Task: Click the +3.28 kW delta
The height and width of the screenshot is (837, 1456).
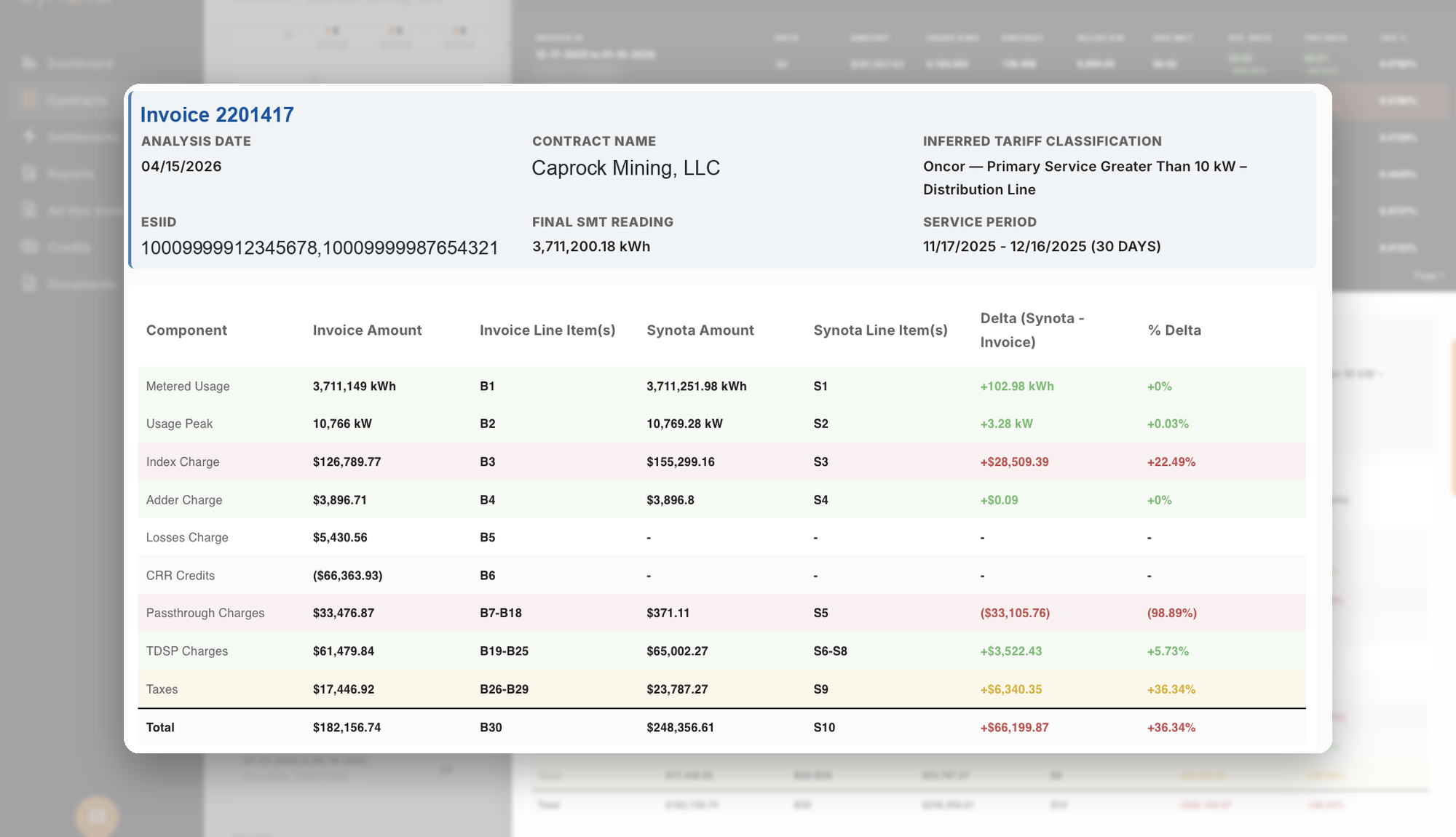Action: [1006, 424]
